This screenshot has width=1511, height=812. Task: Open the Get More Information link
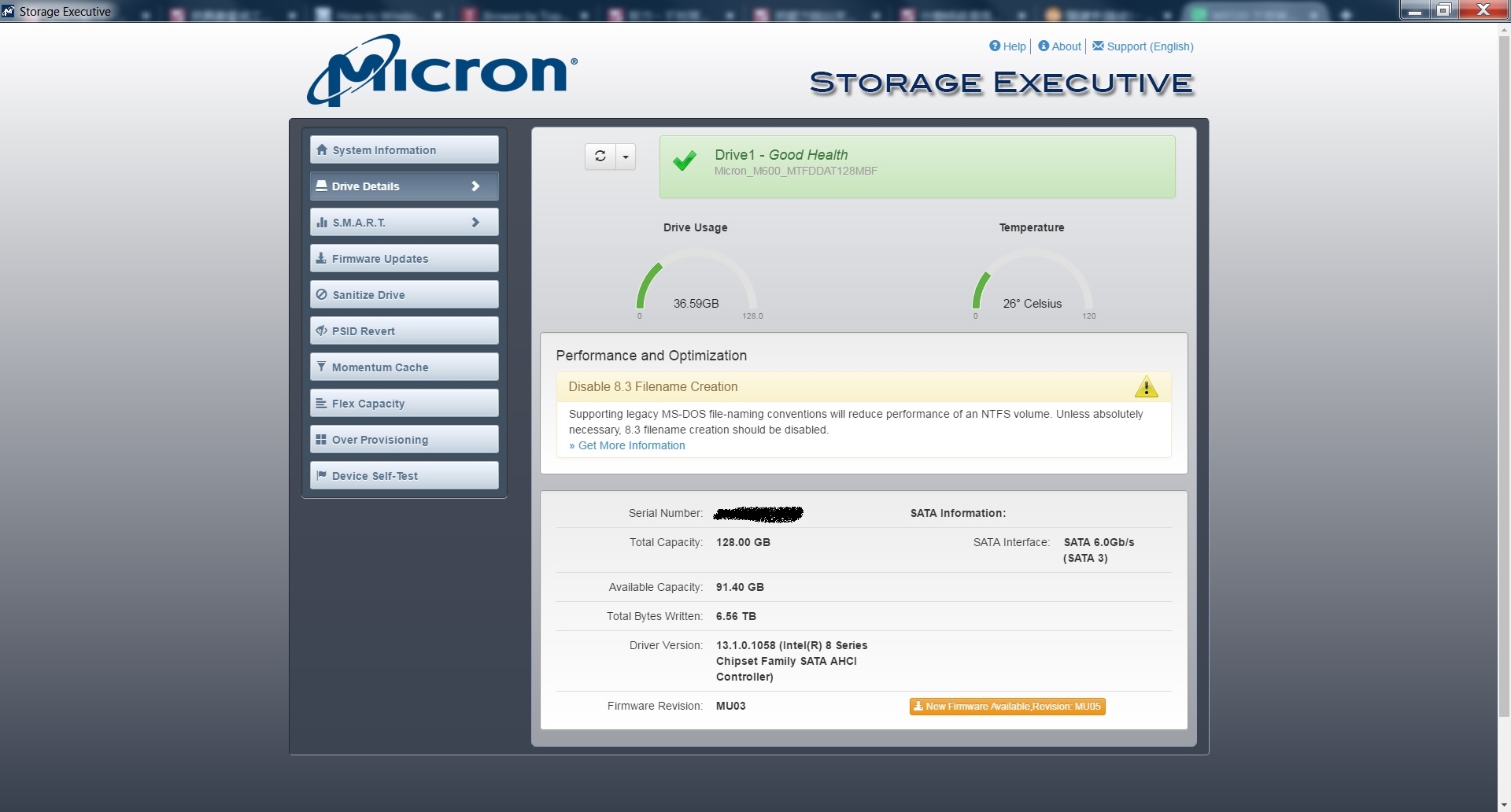(x=631, y=445)
